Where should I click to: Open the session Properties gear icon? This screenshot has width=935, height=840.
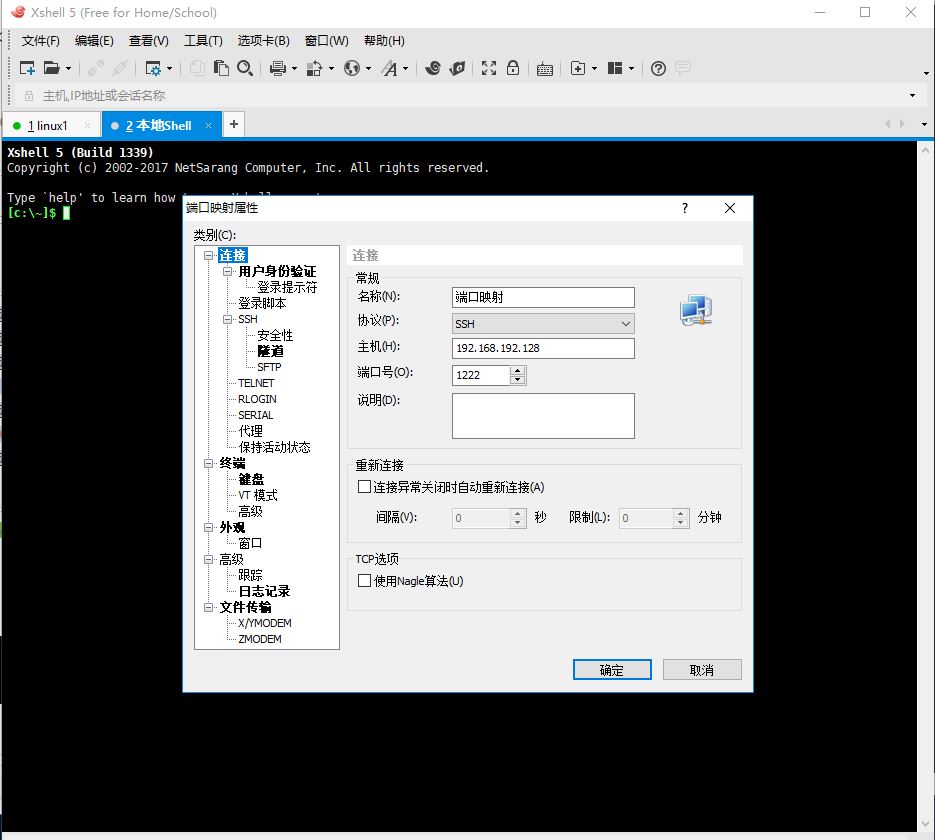coord(153,69)
